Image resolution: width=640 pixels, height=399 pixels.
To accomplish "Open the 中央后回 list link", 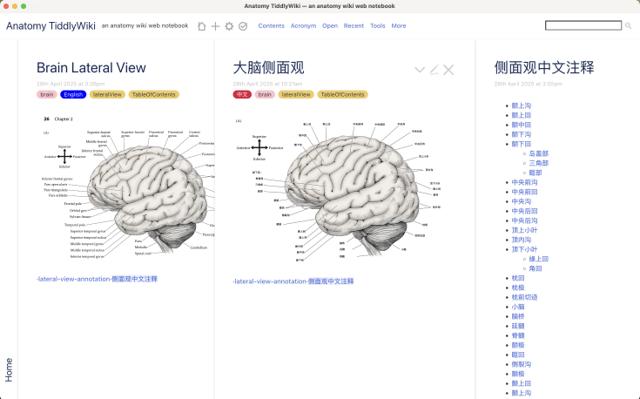I will click(524, 211).
